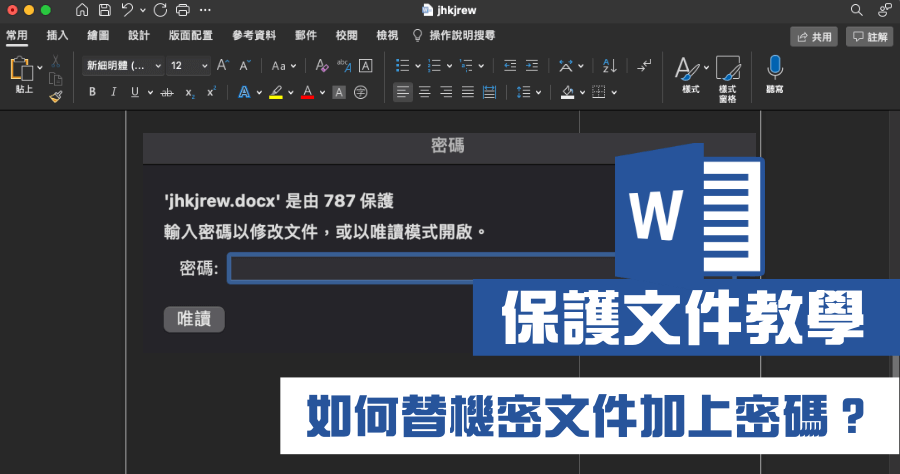Viewport: 900px width, 474px height.
Task: Toggle strikethrough formatting
Action: [167, 92]
